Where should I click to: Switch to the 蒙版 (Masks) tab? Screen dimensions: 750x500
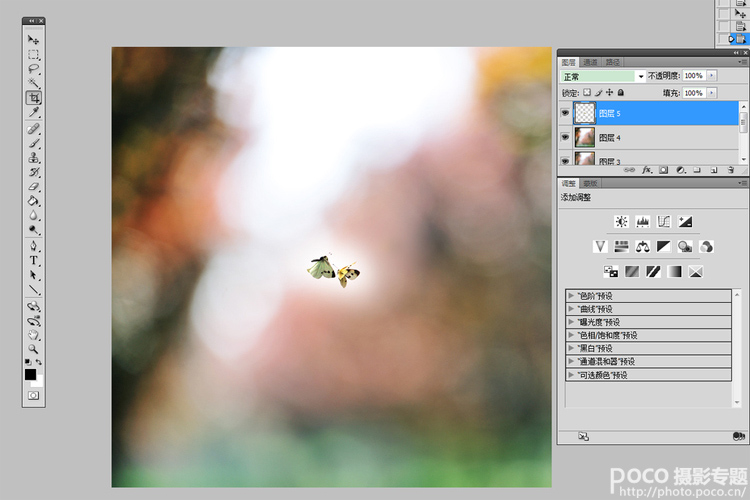point(590,183)
